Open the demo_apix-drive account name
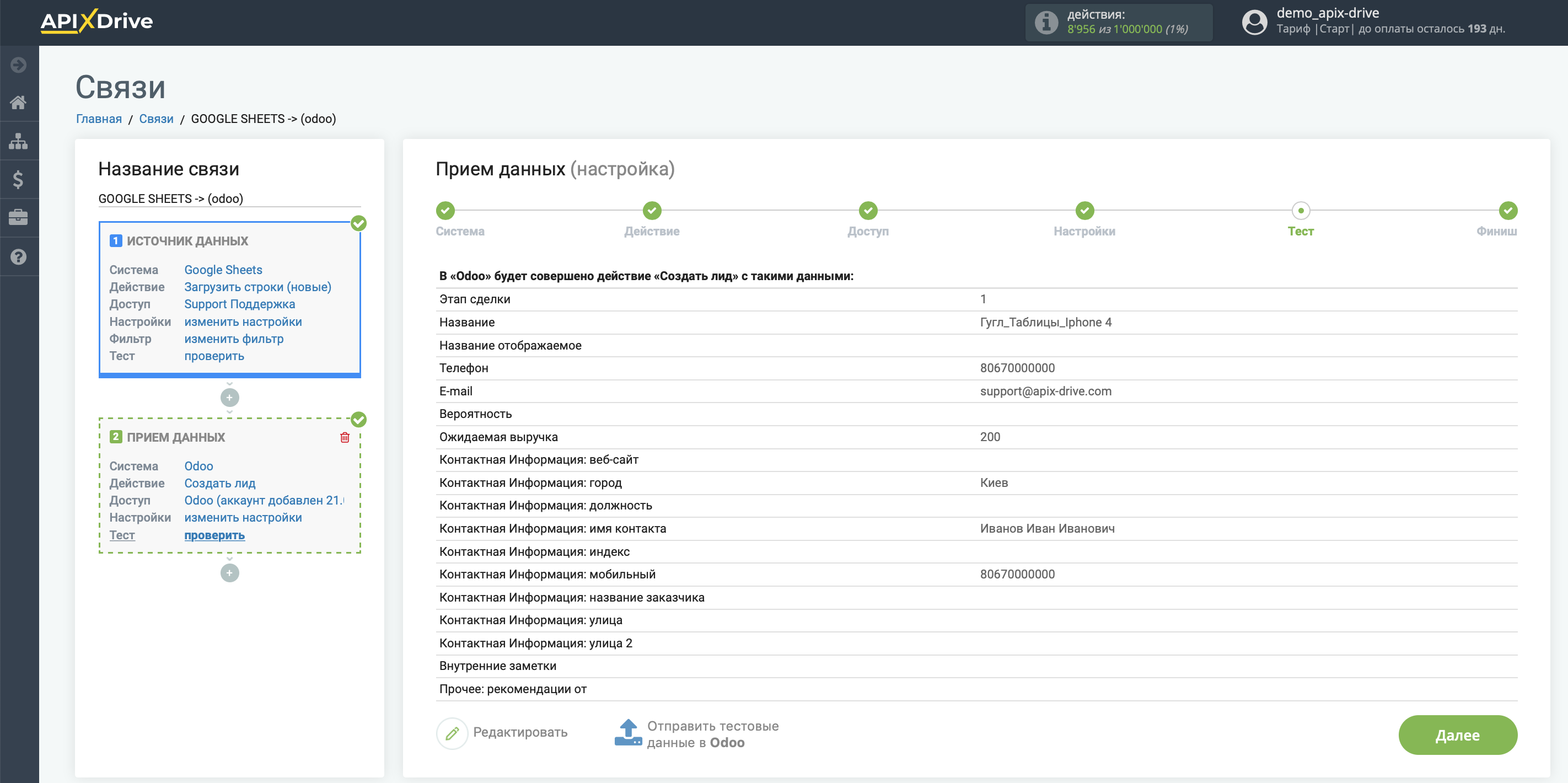This screenshot has width=1568, height=783. (x=1328, y=13)
